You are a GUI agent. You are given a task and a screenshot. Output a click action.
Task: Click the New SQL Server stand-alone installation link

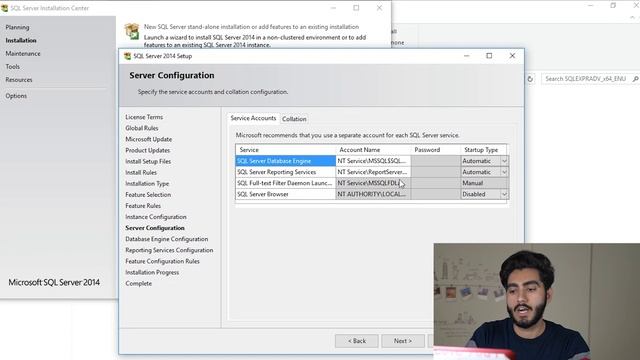(251, 27)
